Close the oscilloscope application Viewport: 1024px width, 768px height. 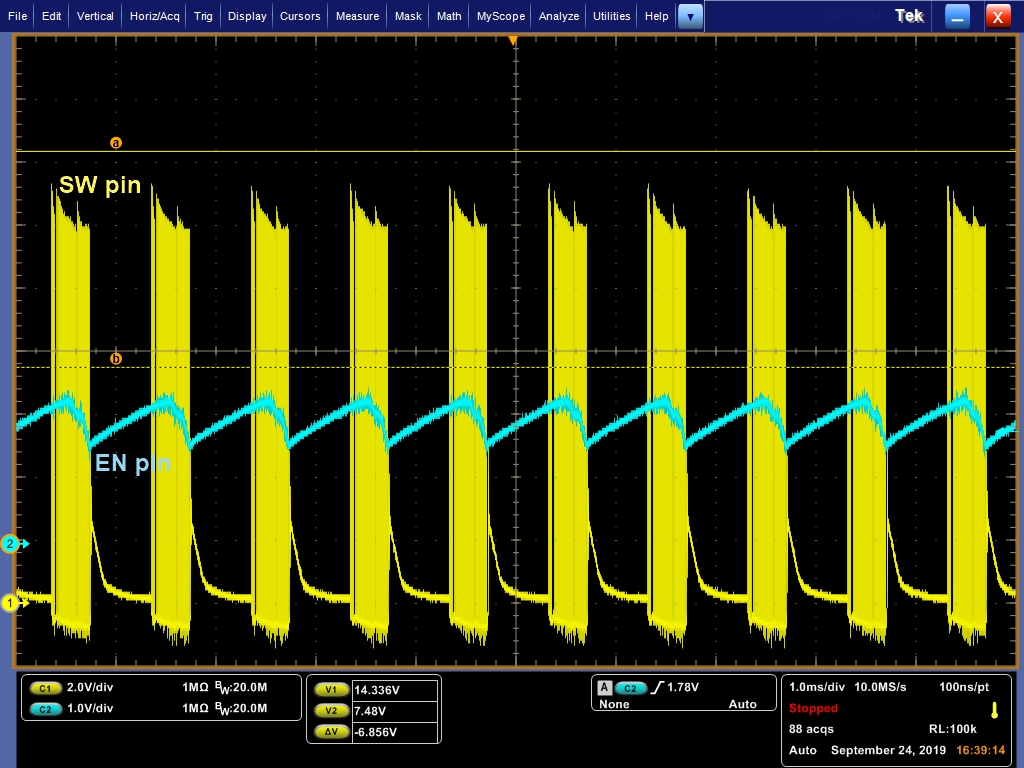tap(998, 17)
